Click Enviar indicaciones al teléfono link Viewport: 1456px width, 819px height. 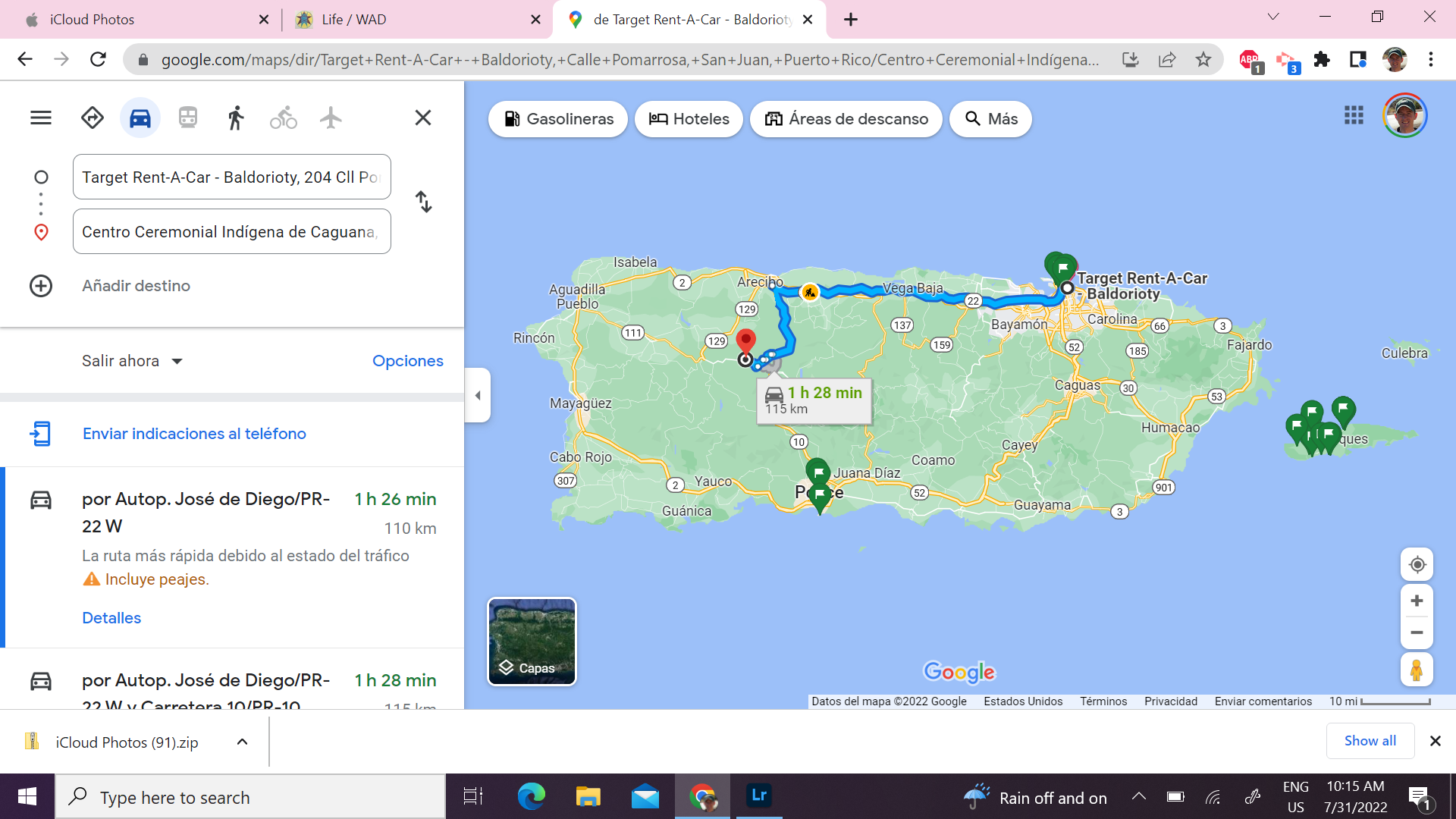coord(194,434)
